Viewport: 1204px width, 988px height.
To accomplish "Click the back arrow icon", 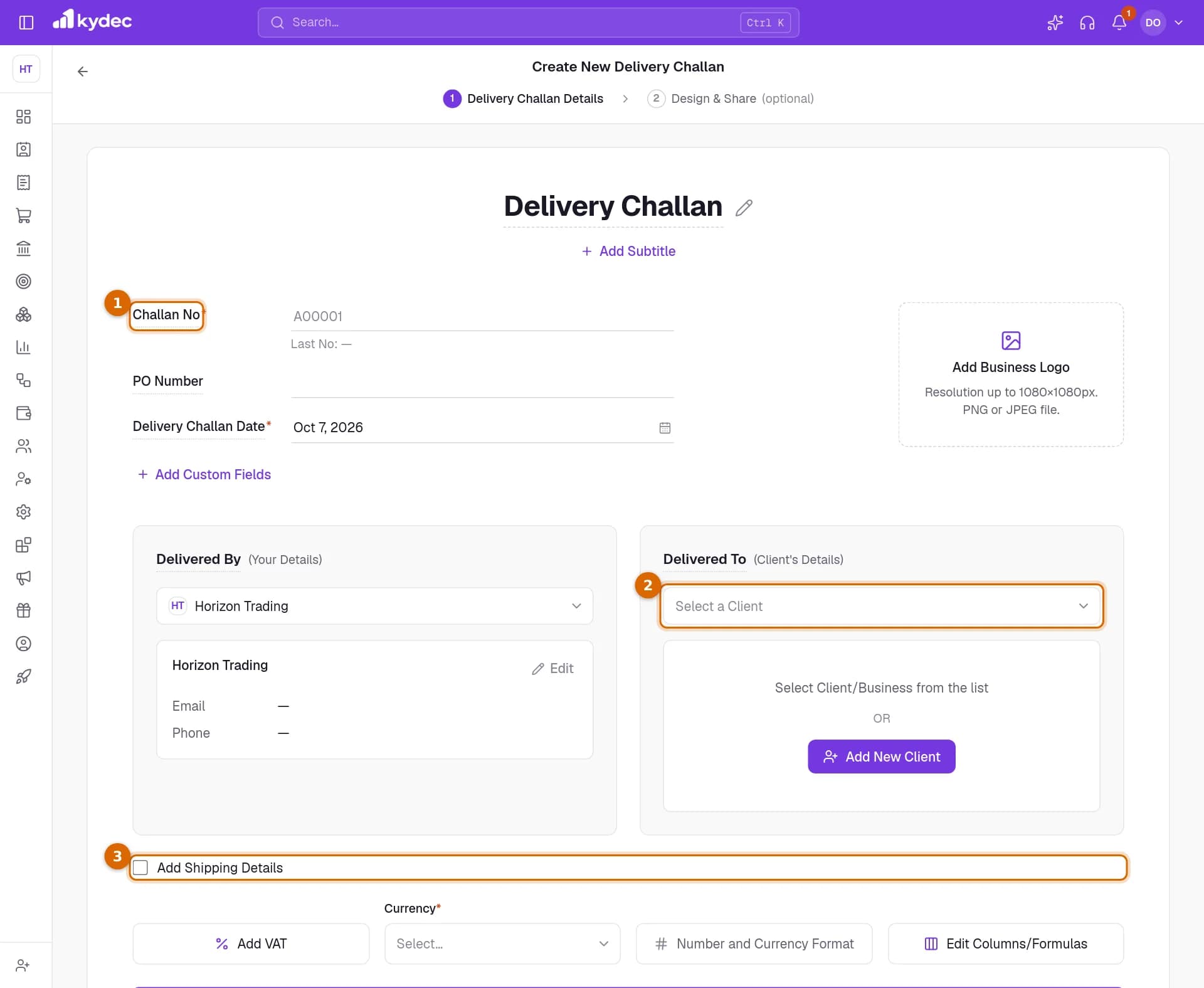I will tap(82, 72).
